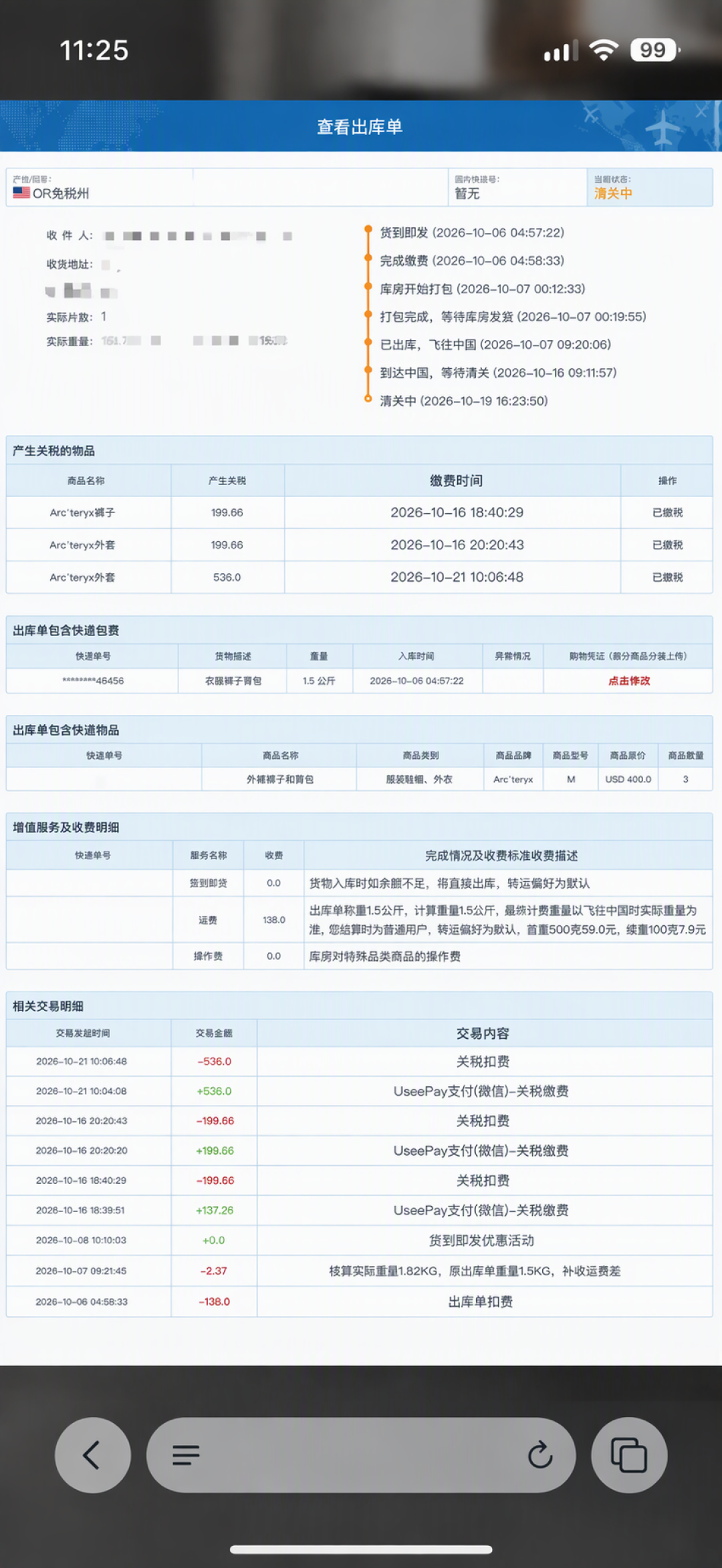Viewport: 722px width, 1568px height.
Task: Tap the 1.5 公斤 weight cell
Action: [319, 681]
